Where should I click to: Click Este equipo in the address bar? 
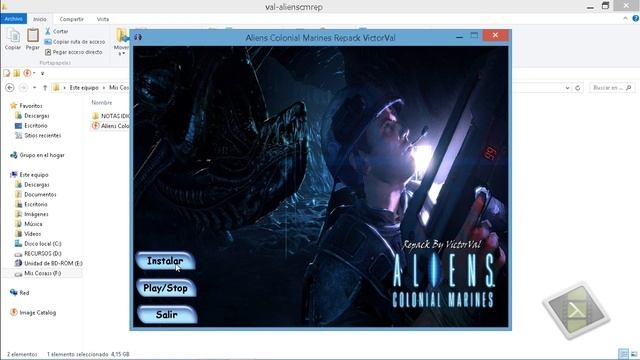[x=84, y=88]
